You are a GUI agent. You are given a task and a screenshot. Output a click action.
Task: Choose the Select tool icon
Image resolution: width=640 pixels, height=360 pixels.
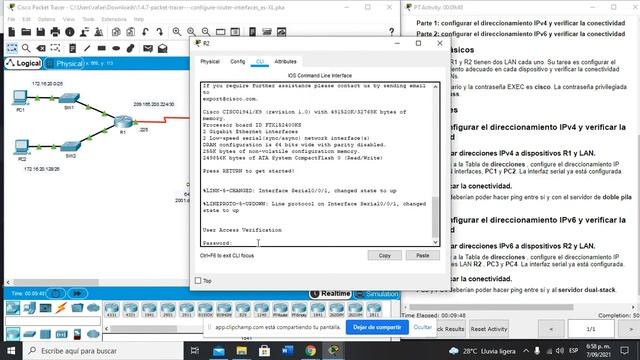12,48
